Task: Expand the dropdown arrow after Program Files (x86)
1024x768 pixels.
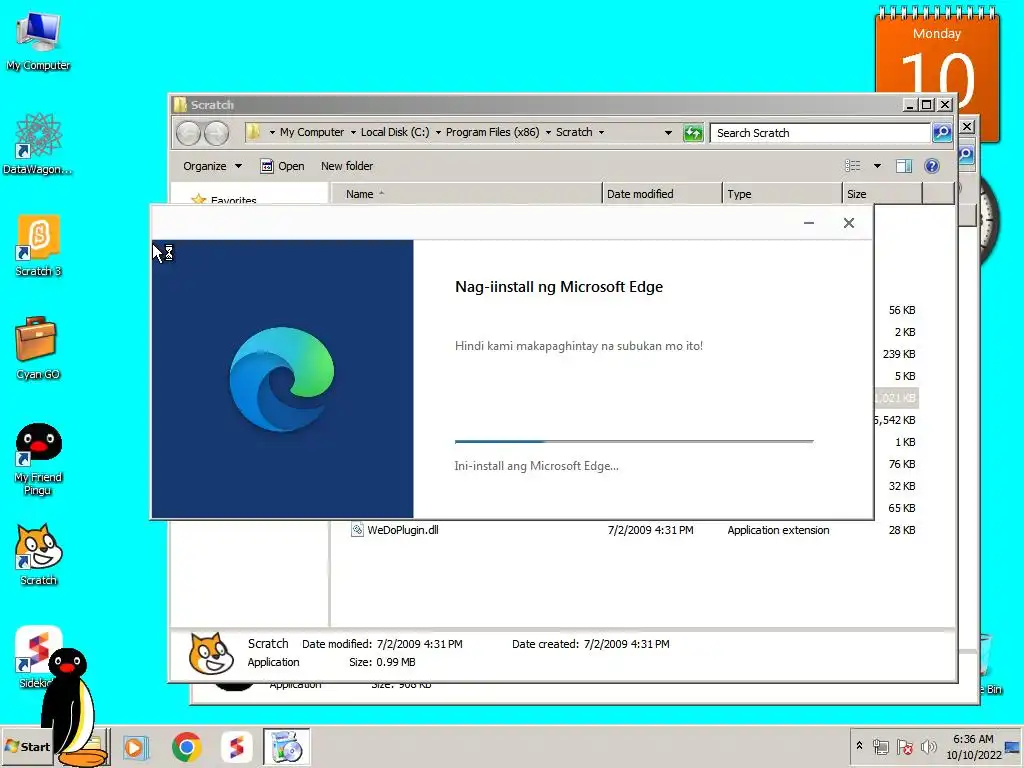Action: click(548, 133)
